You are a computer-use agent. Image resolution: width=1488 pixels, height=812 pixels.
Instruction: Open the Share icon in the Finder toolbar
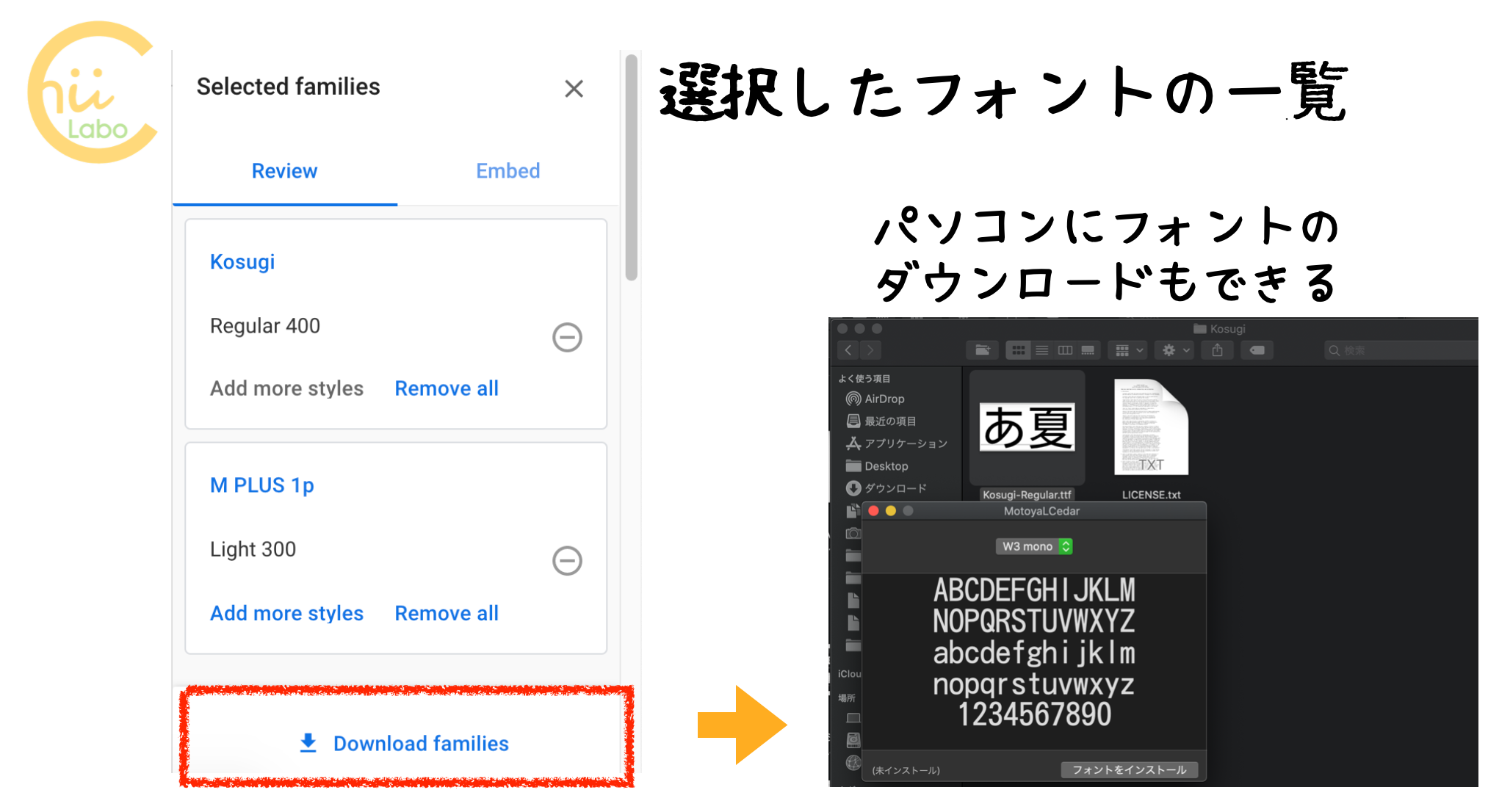pos(1217,350)
